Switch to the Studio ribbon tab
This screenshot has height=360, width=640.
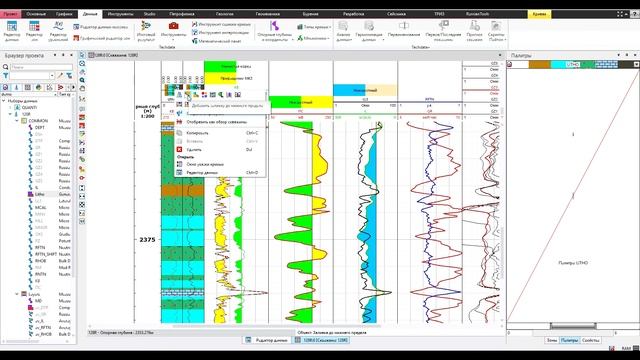coord(149,14)
